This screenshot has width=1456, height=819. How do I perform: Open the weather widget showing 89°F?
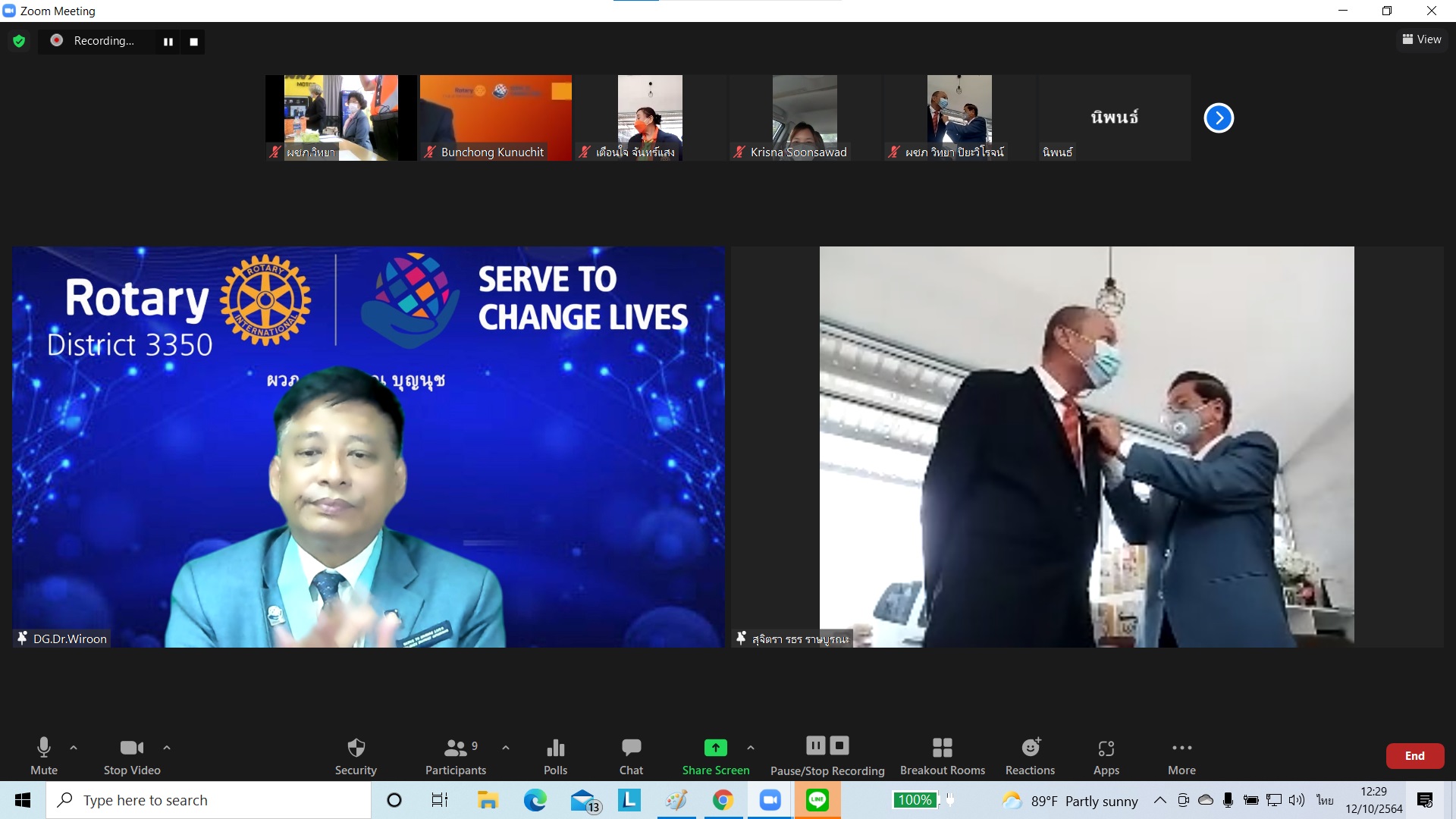coord(1069,801)
